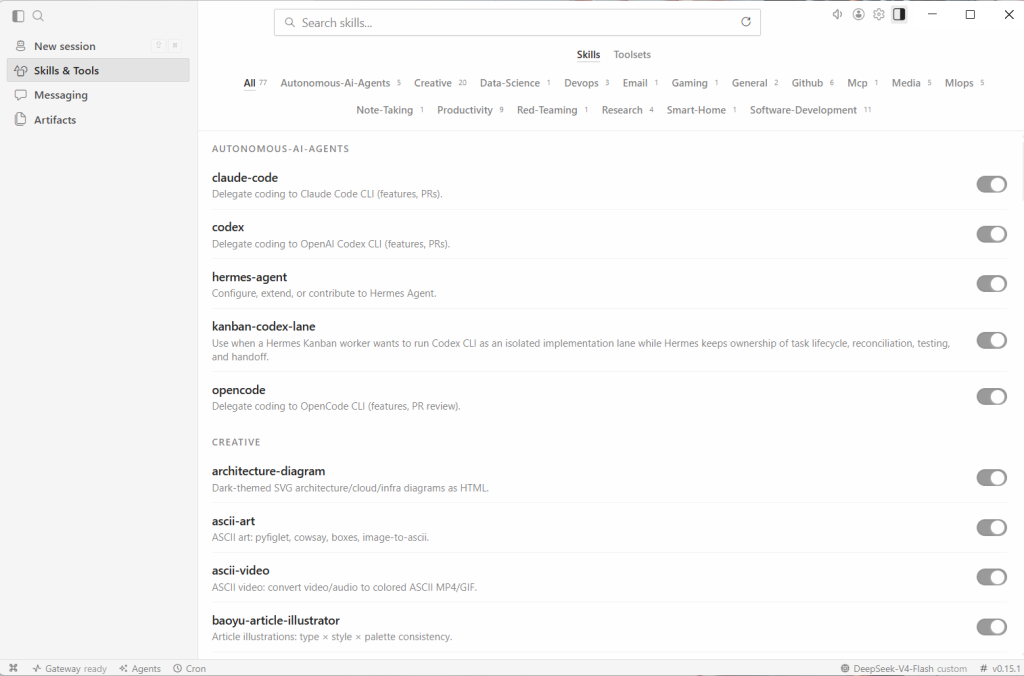Toggle the kanban-codex-lane skill switch

click(x=991, y=340)
